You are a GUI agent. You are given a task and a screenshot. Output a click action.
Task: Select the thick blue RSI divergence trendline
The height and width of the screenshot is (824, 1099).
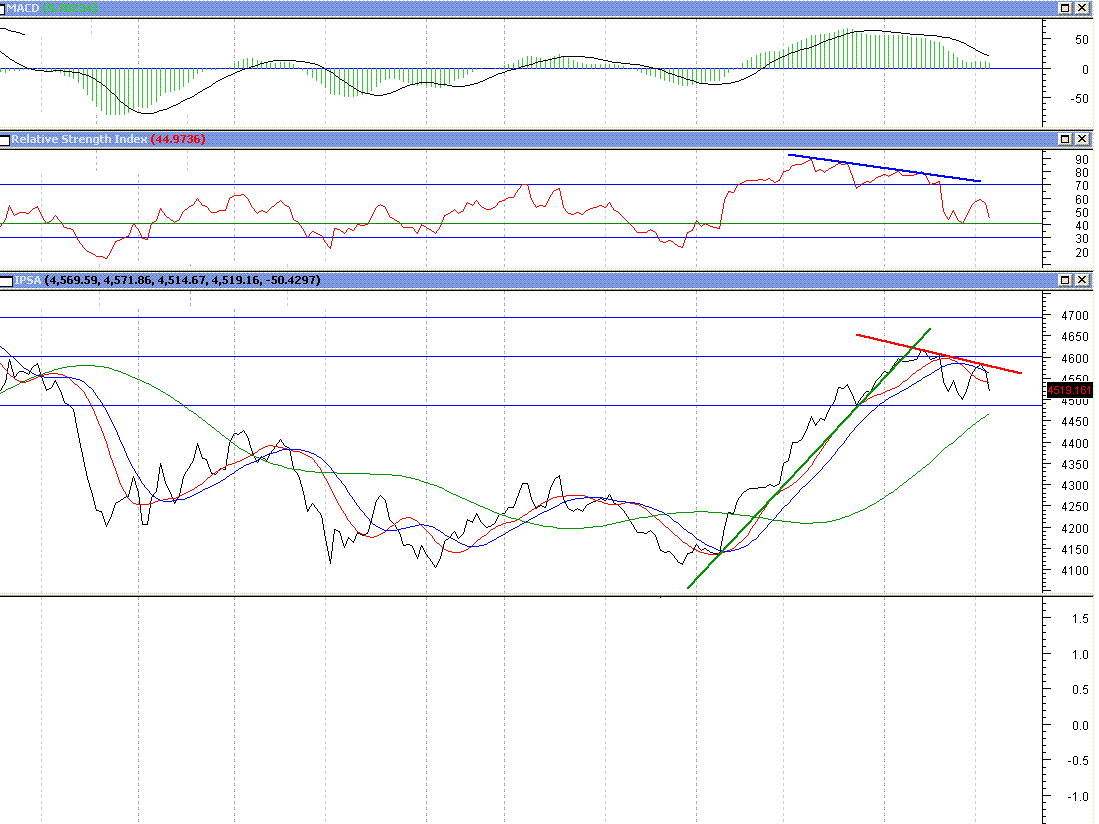(884, 168)
